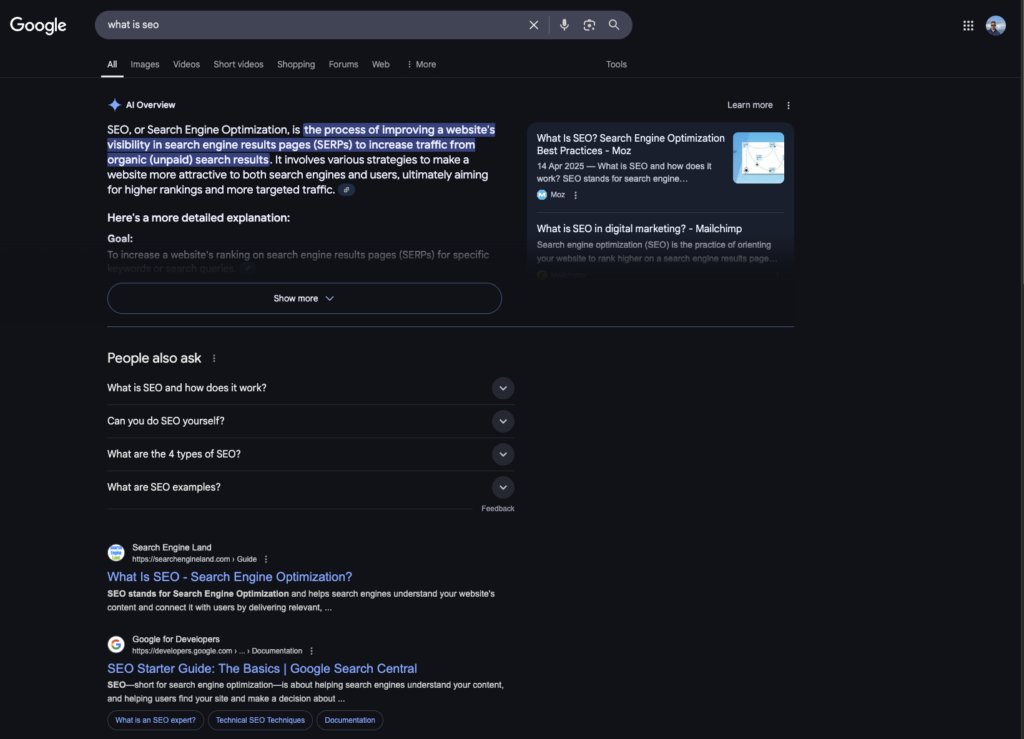Image resolution: width=1024 pixels, height=739 pixels.
Task: Click the 'Google for Developers' site name
Action: point(176,639)
